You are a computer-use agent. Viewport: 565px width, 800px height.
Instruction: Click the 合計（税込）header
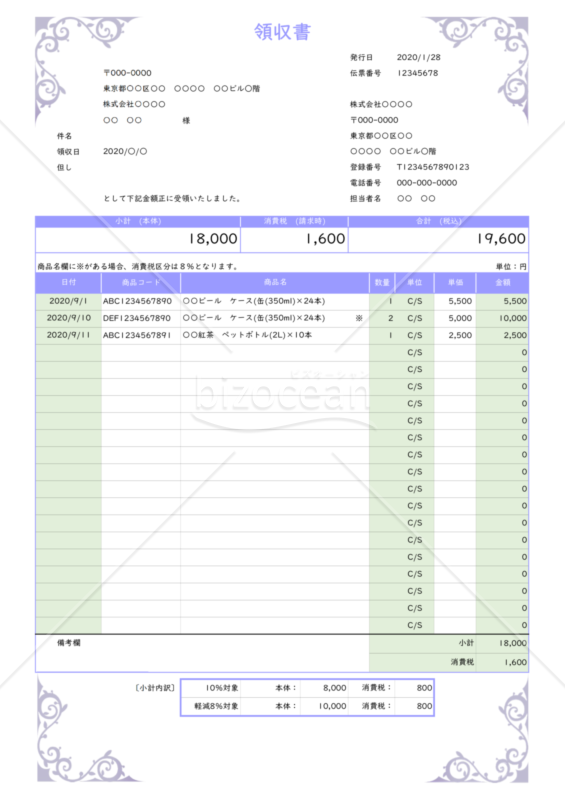point(439,221)
